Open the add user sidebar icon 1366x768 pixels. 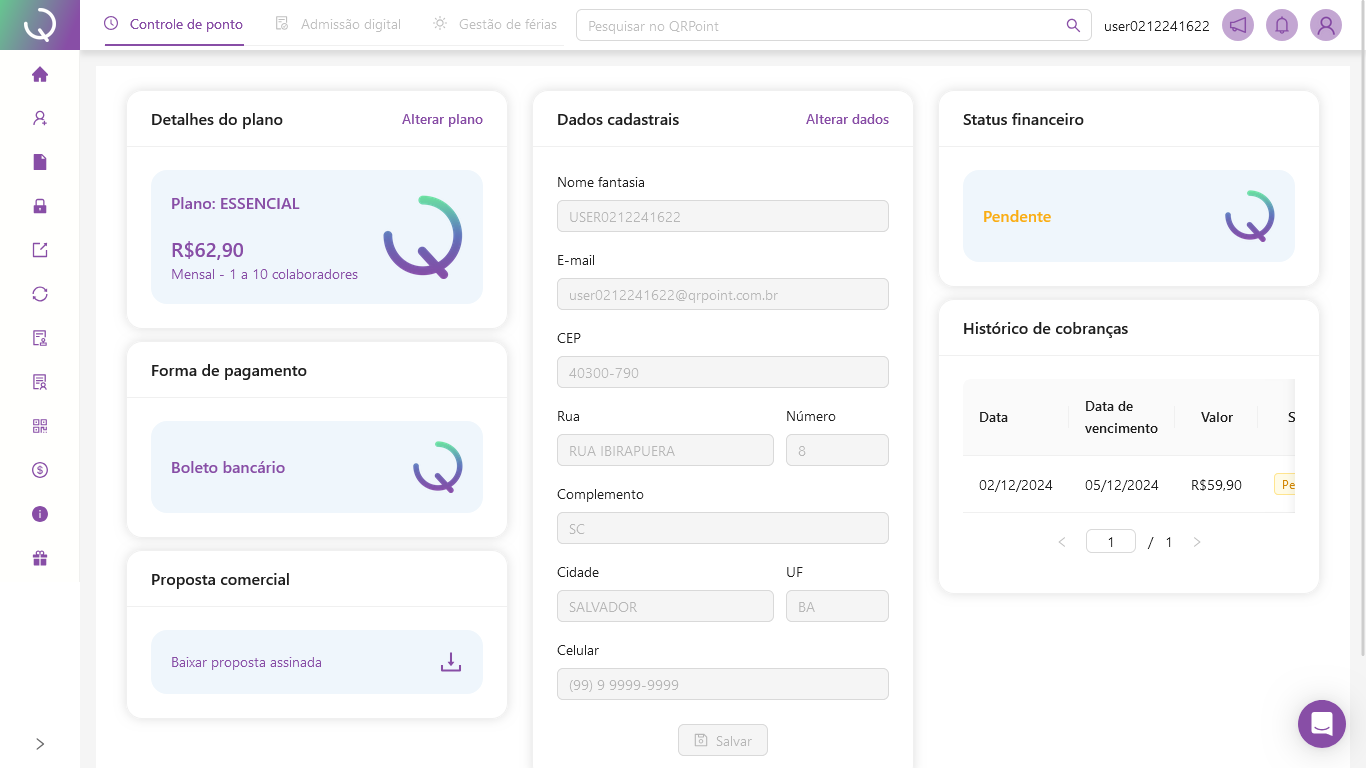40,118
